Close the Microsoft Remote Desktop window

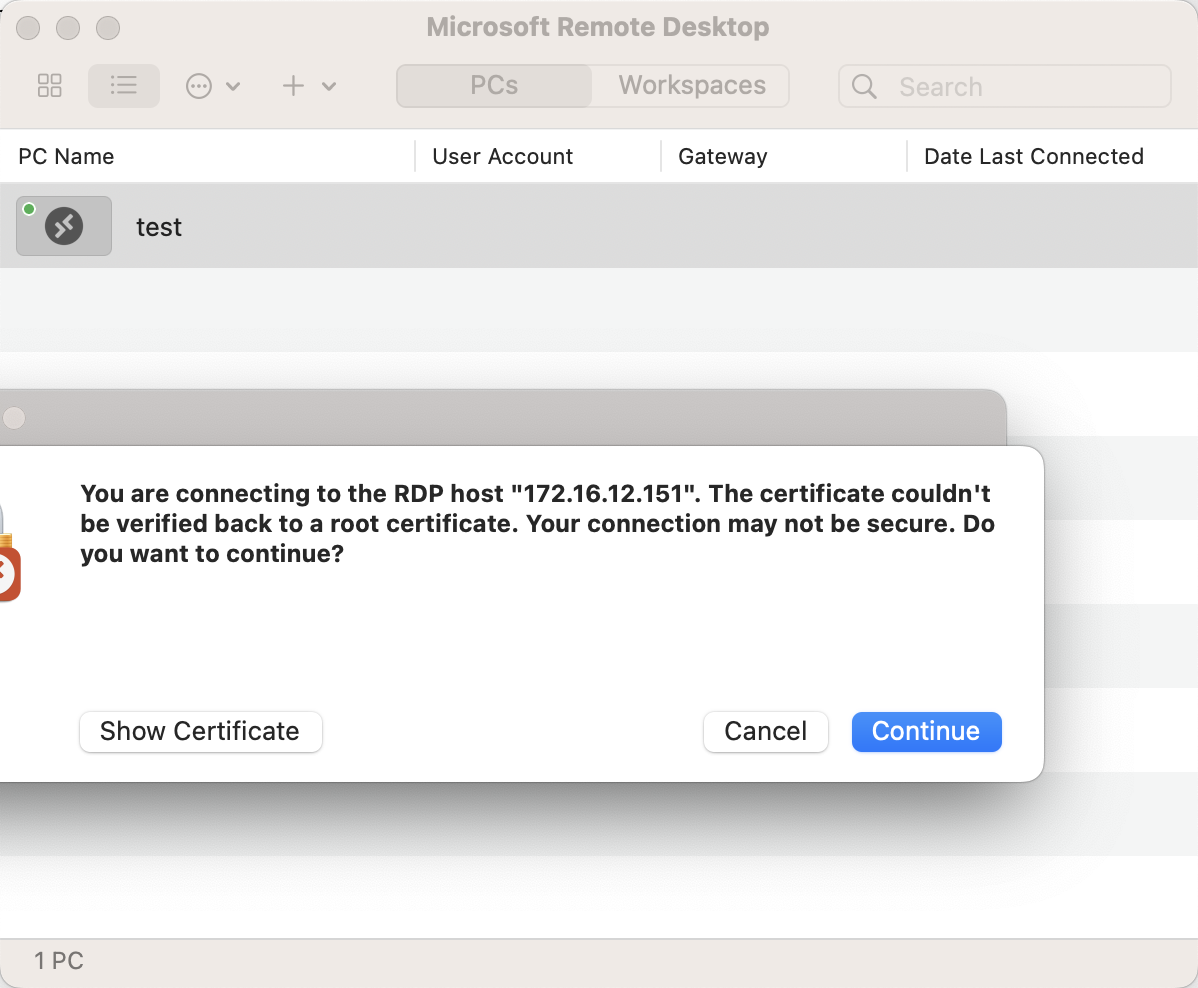coord(28,28)
